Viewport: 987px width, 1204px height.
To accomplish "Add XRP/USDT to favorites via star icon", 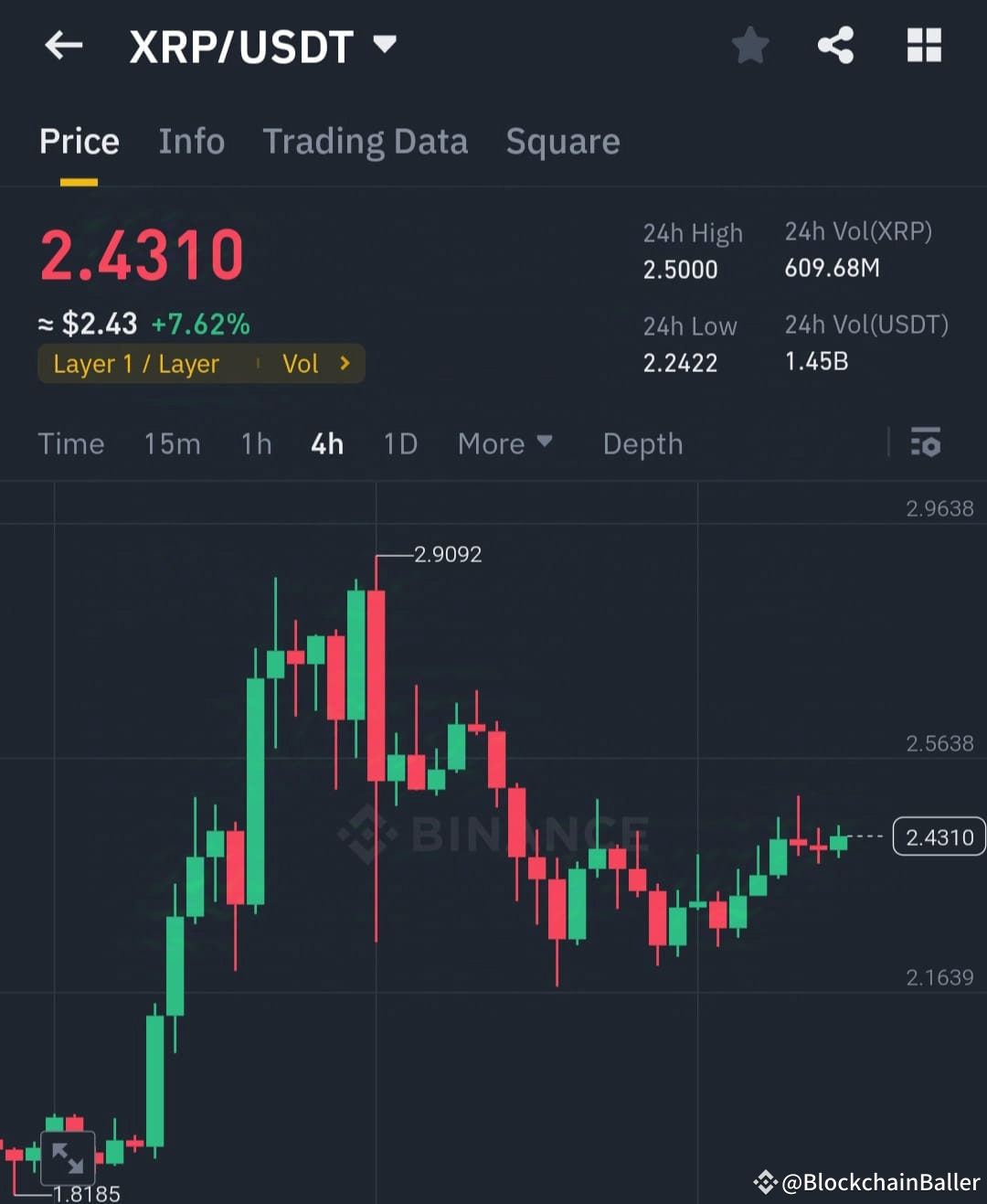I will point(749,46).
